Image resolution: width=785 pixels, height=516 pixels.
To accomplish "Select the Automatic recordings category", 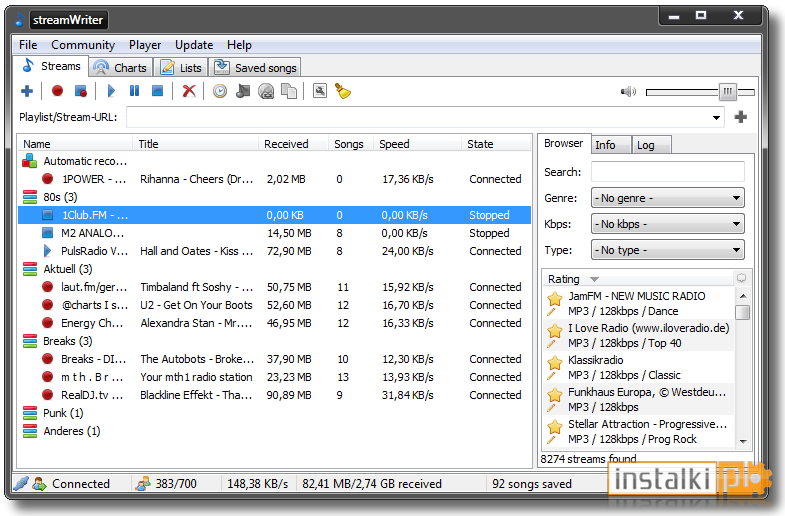I will 274,161.
